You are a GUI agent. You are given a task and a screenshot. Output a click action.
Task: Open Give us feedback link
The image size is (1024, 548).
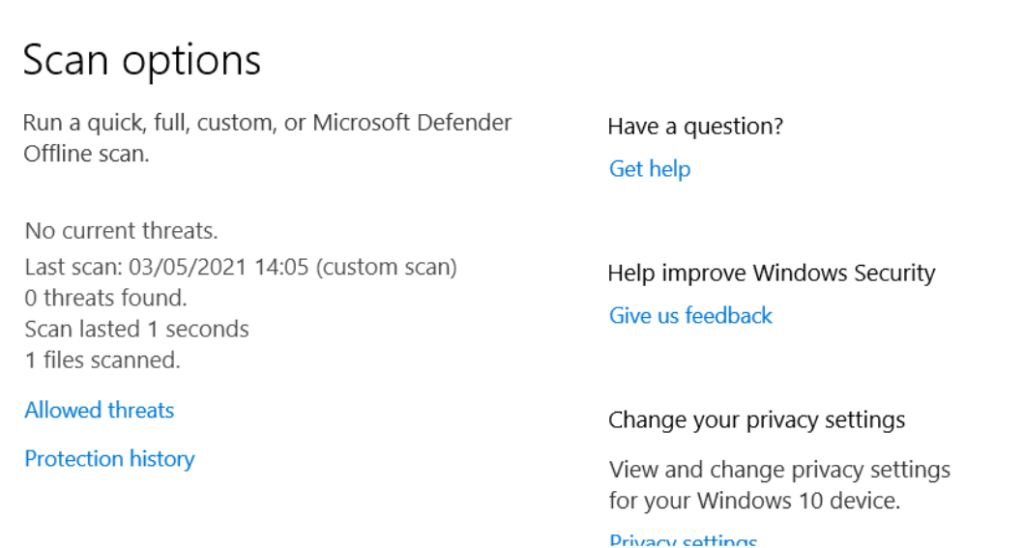pos(690,316)
